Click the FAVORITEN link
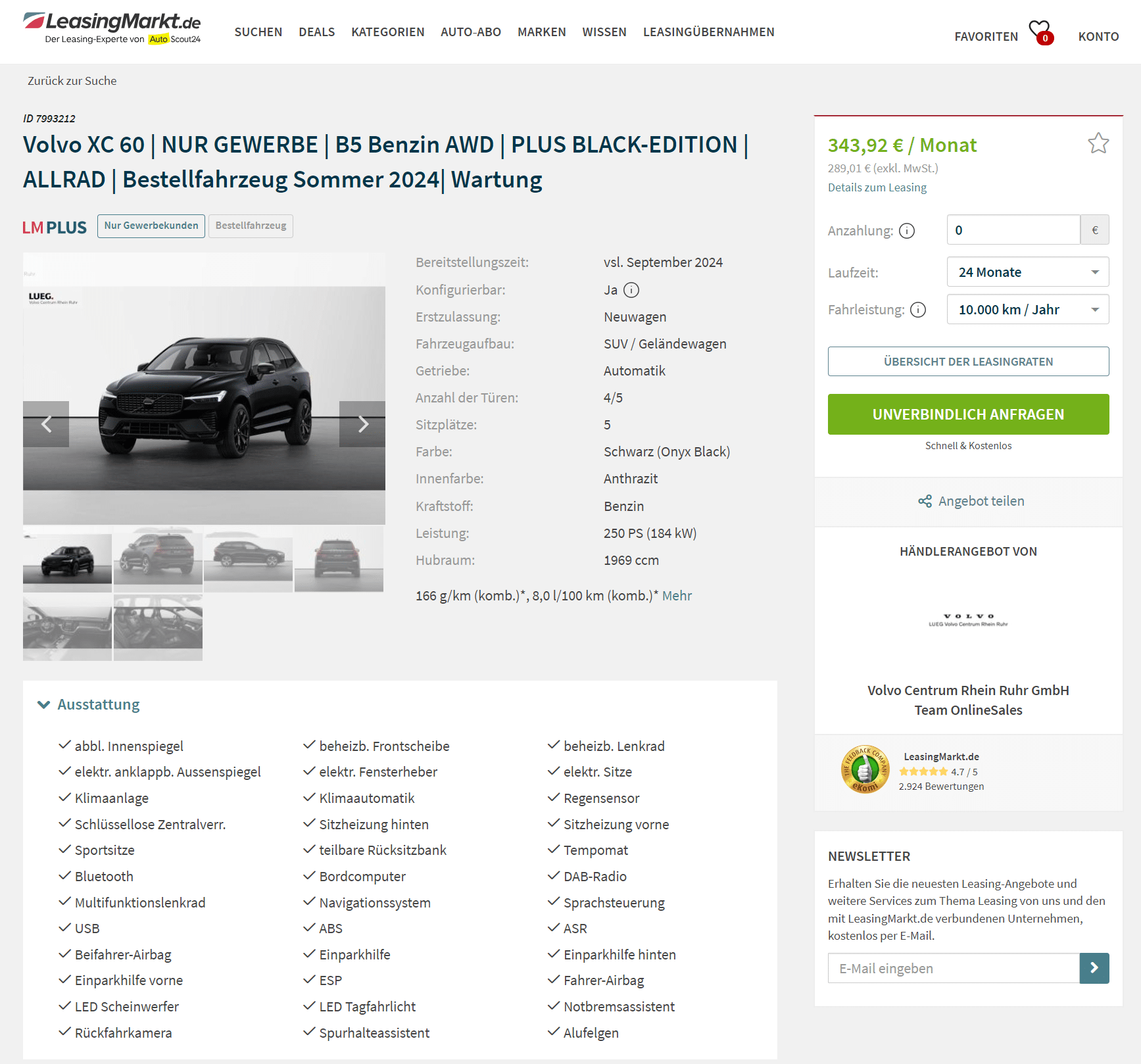Screen dimensions: 1141x1064 (986, 37)
